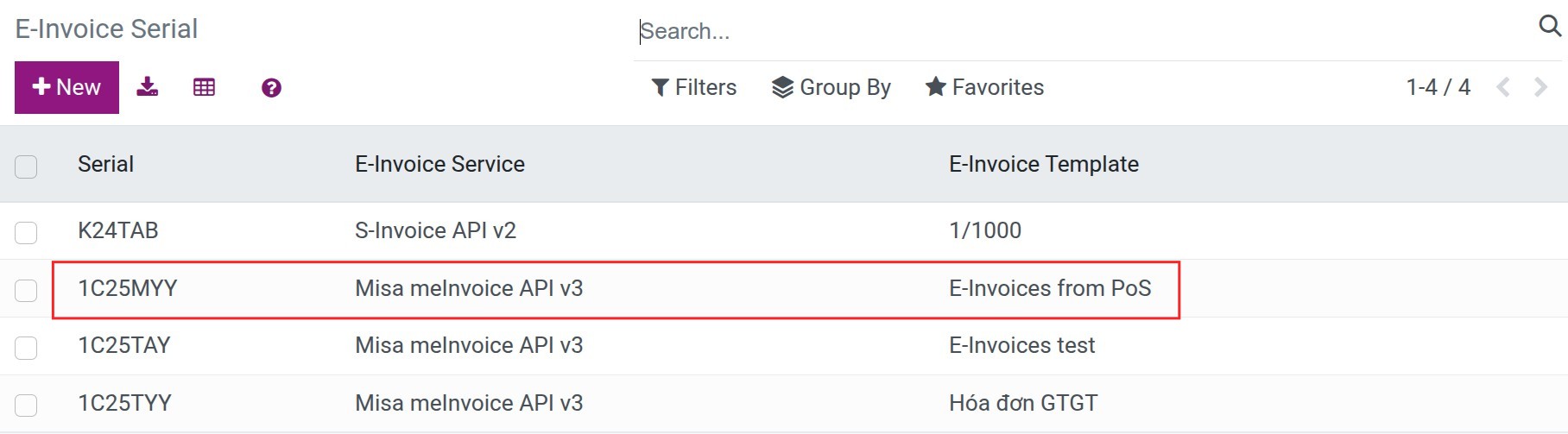This screenshot has height=434, width=1568.
Task: Open the spreadsheet grid view icon
Action: [x=204, y=87]
